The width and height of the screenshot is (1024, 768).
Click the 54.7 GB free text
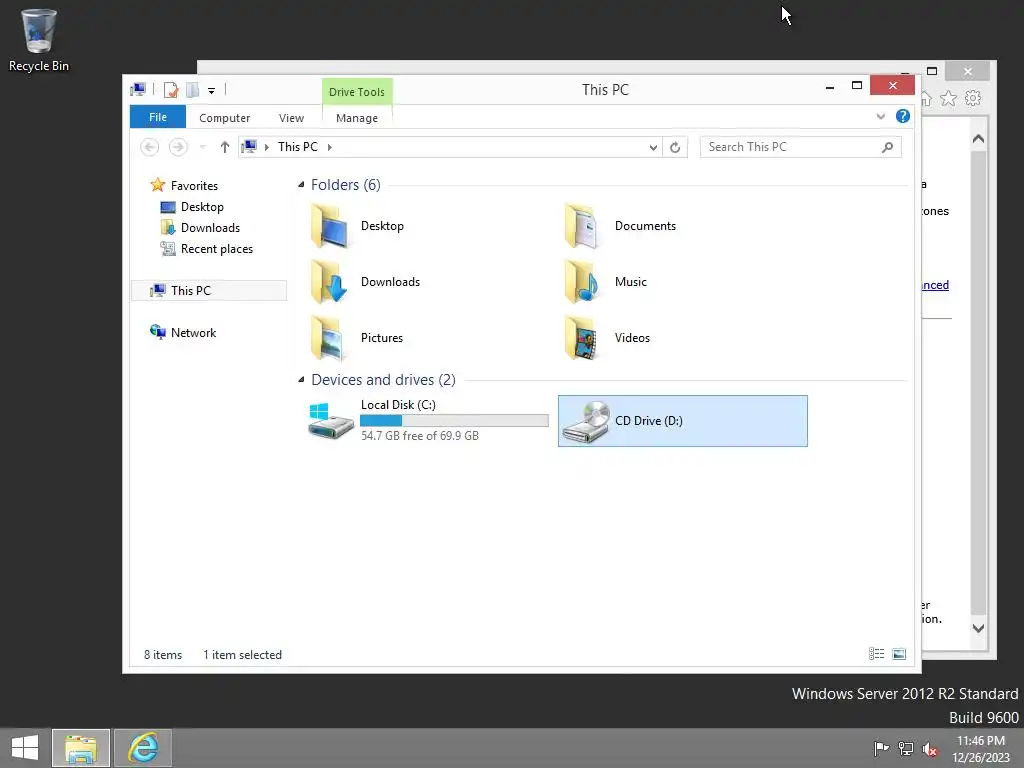(420, 436)
